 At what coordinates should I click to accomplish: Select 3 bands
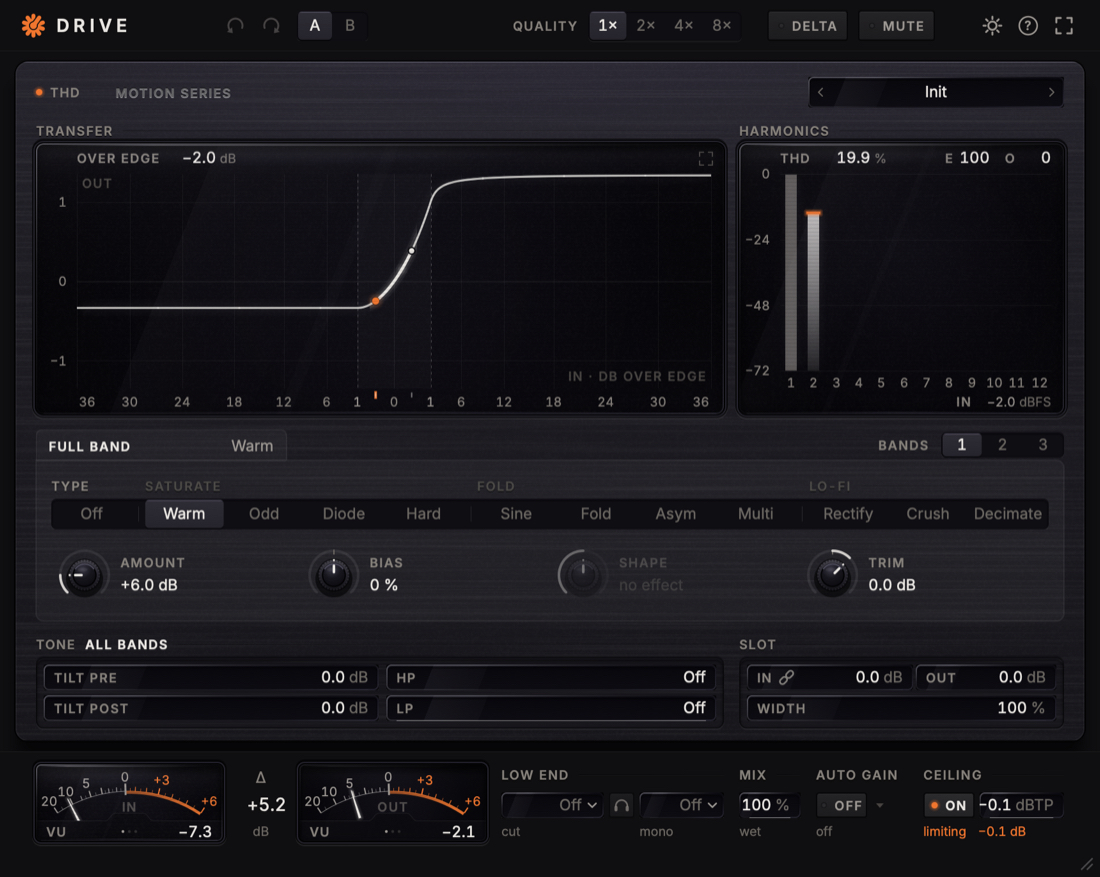pyautogui.click(x=1043, y=445)
